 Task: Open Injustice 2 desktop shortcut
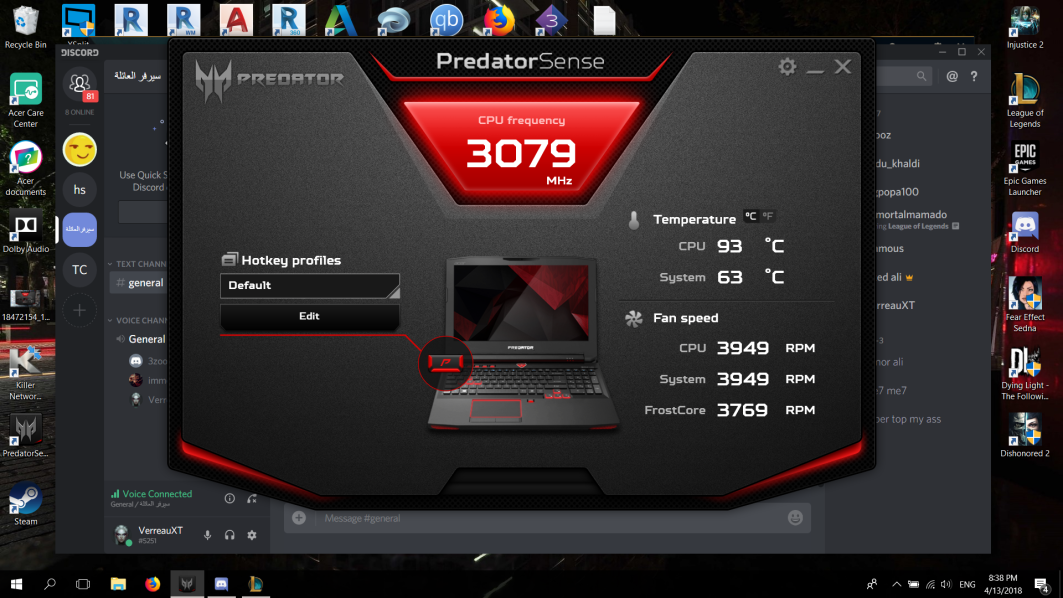pyautogui.click(x=1024, y=27)
